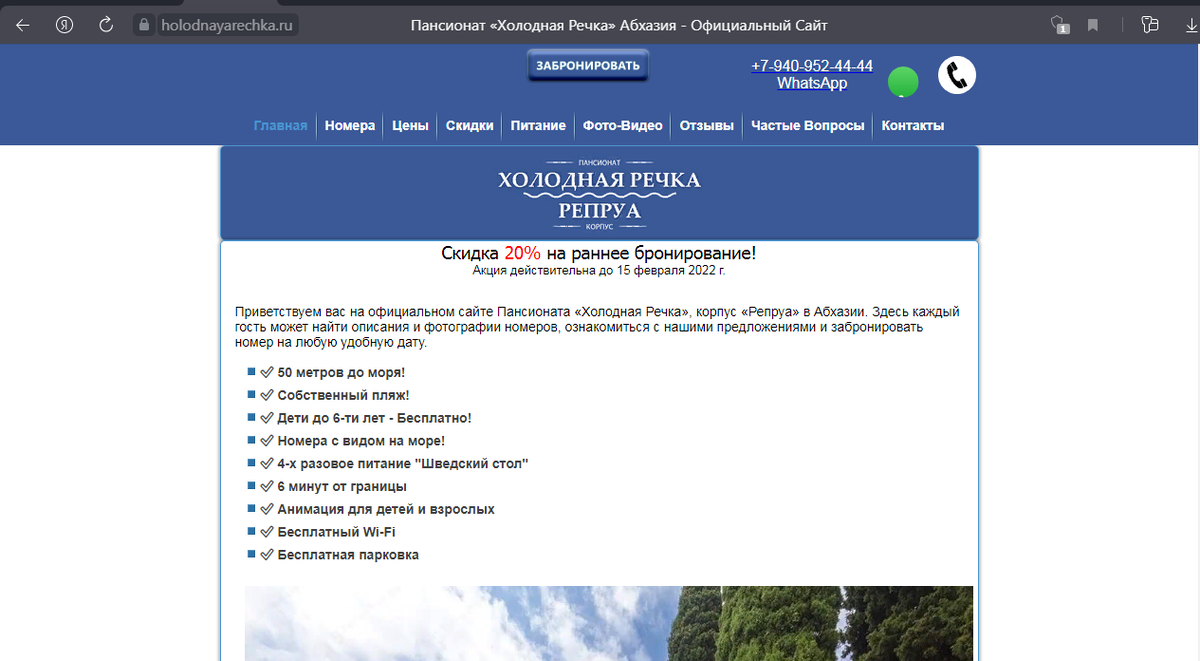The width and height of the screenshot is (1200, 661).
Task: Go to the Контакты tab
Action: coord(912,125)
